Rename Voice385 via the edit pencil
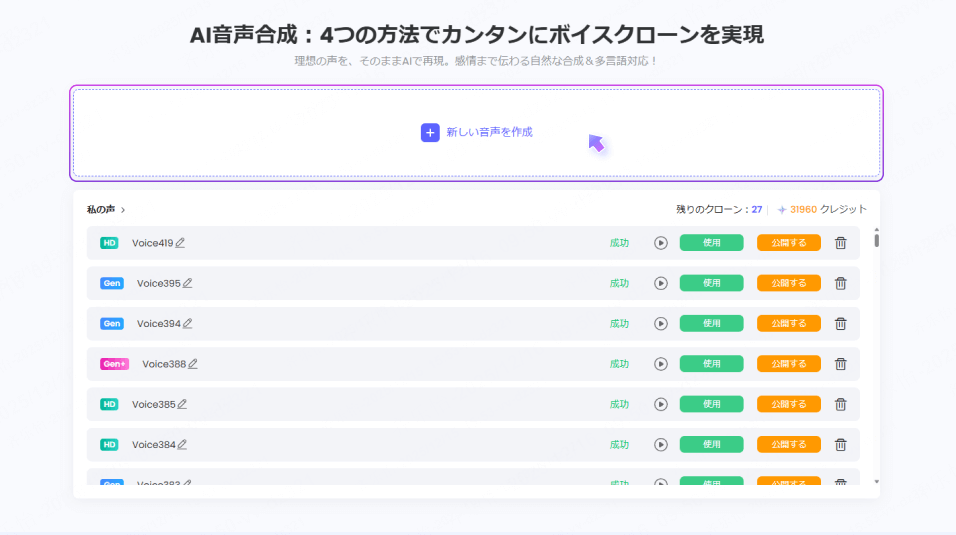956x535 pixels. [182, 404]
